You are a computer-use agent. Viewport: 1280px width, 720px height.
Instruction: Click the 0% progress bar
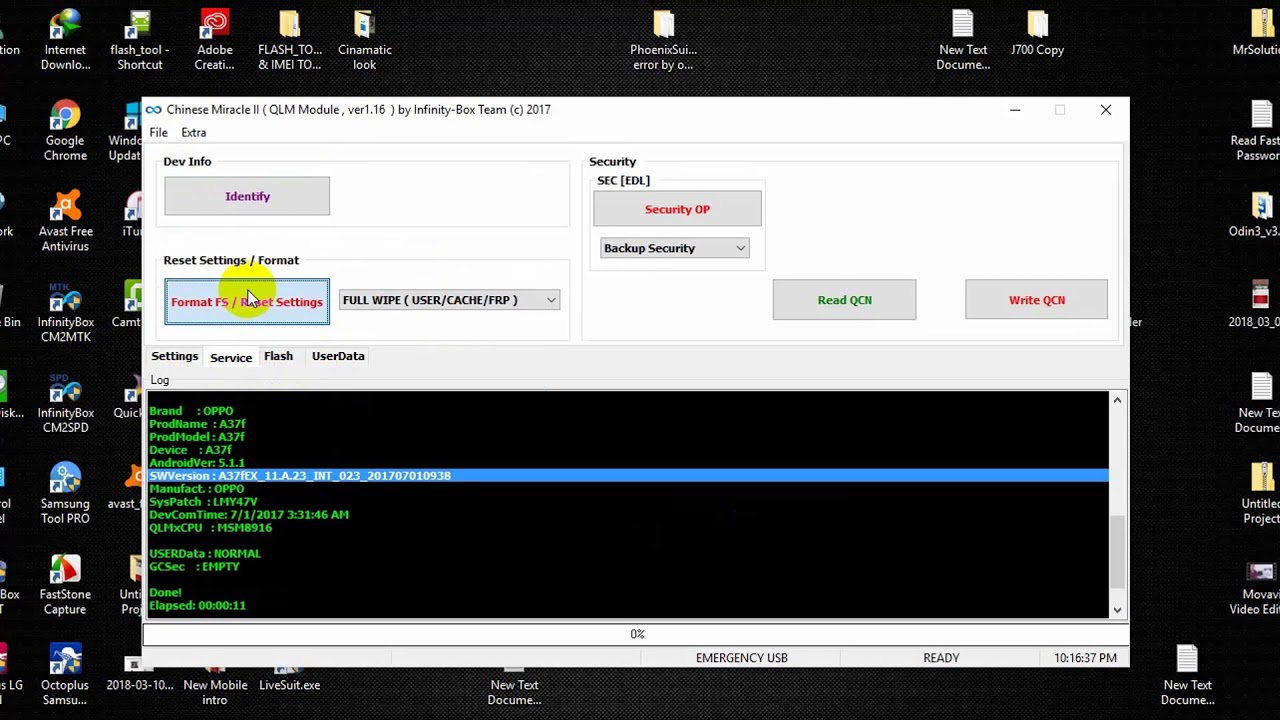pos(637,634)
